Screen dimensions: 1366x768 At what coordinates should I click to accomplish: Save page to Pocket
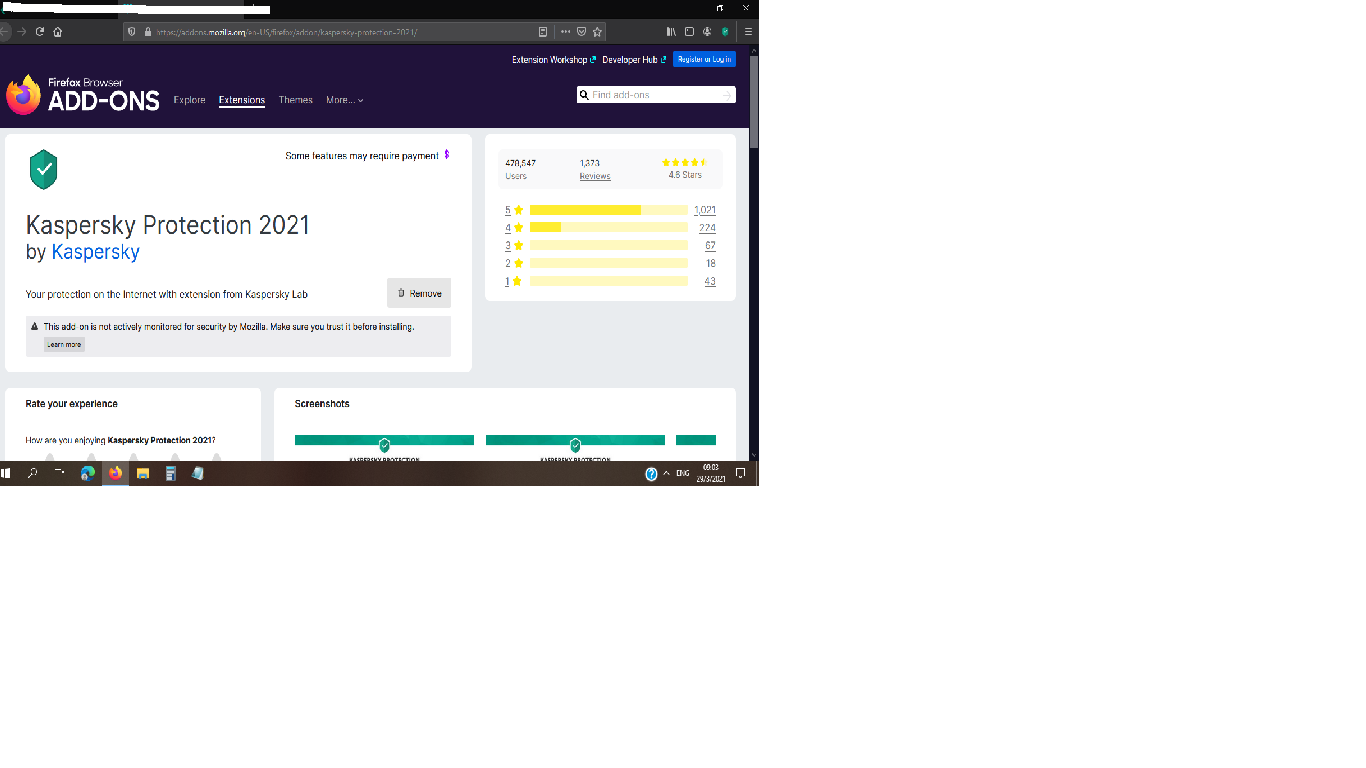pos(581,32)
